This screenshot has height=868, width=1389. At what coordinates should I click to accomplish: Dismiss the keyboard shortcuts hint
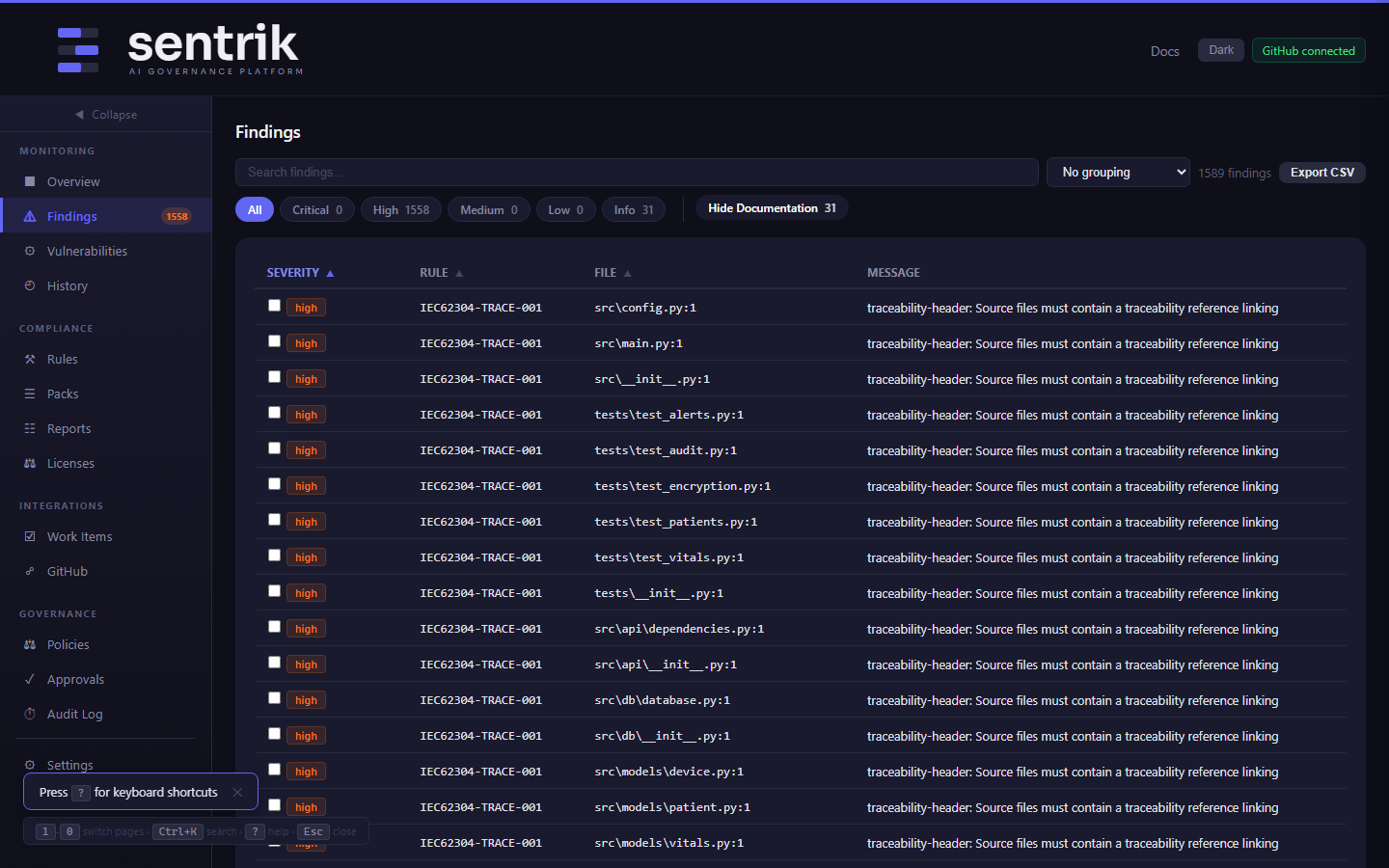tap(237, 792)
